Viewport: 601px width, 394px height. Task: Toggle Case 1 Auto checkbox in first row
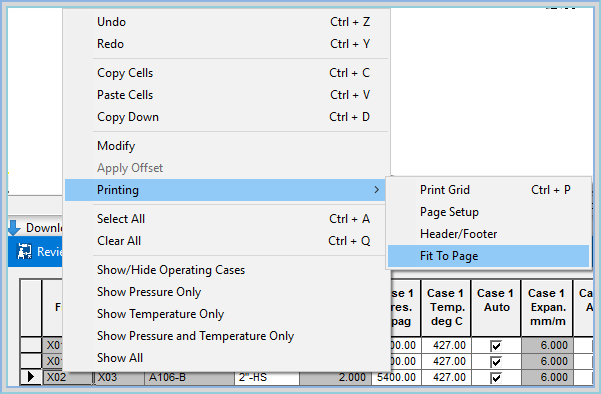click(496, 346)
